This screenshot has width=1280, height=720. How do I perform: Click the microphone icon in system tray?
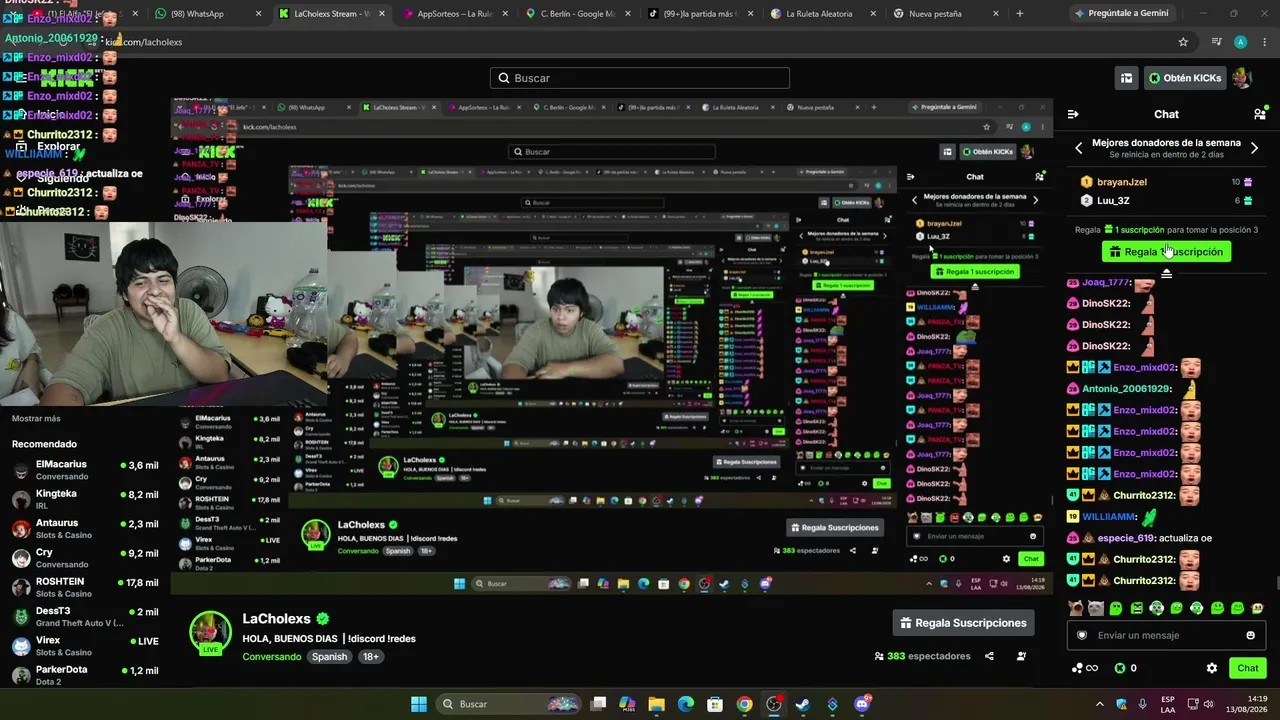[x=1143, y=704]
